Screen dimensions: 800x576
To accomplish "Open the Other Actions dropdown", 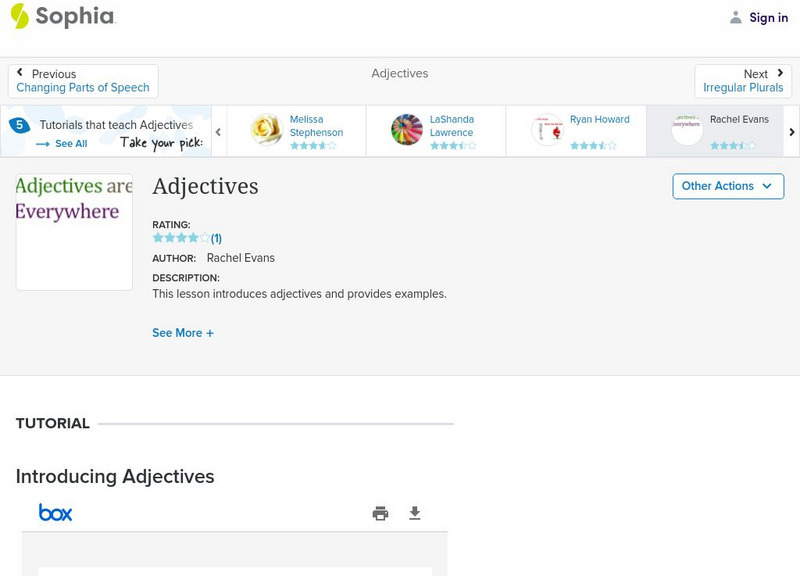I will (727, 186).
